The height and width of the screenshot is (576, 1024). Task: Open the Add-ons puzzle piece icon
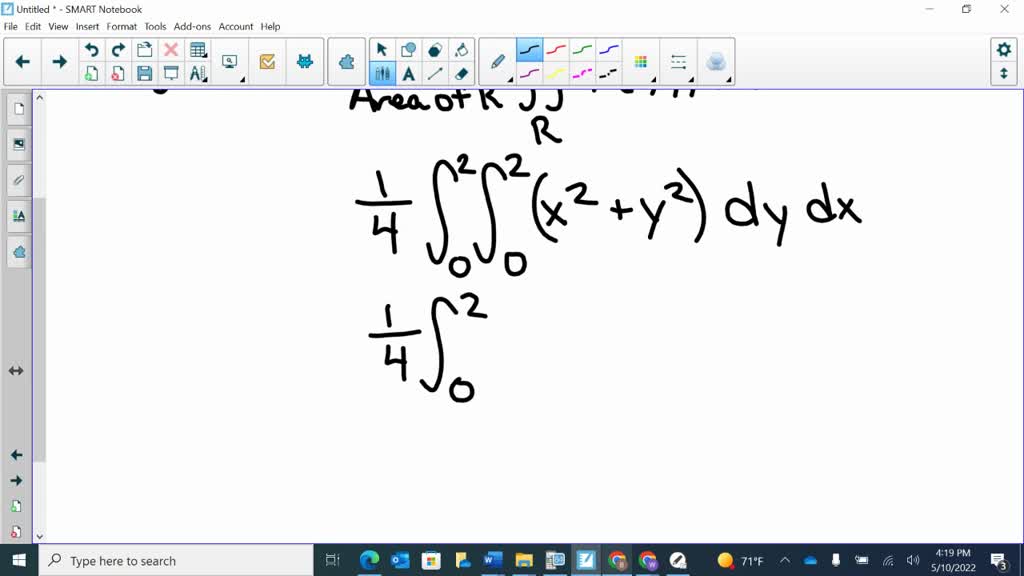point(346,62)
